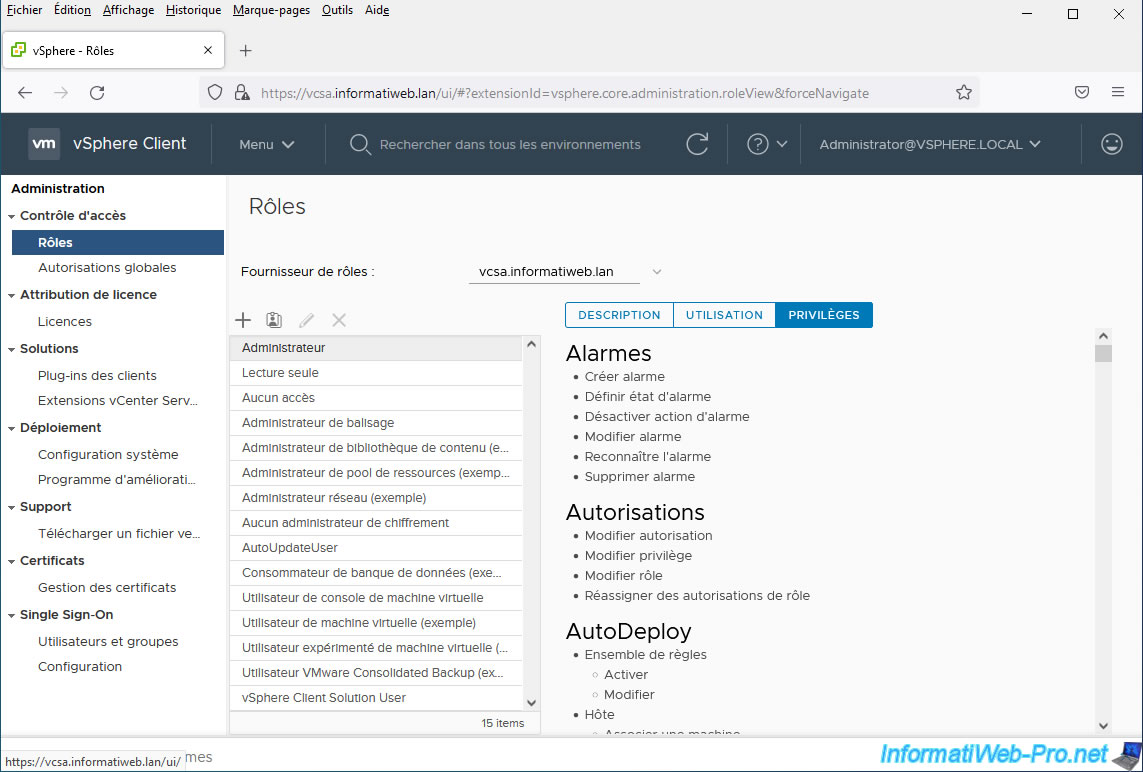Collapse the Certificats section

point(12,561)
